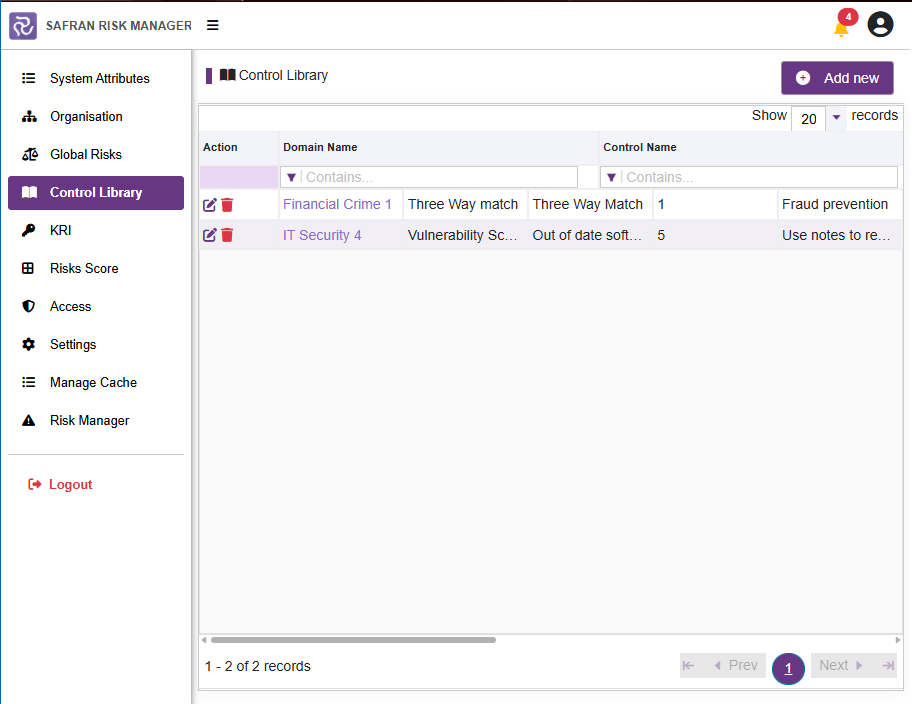912x704 pixels.
Task: Click the horizontal scrollbar thumb of the table
Action: tap(354, 640)
